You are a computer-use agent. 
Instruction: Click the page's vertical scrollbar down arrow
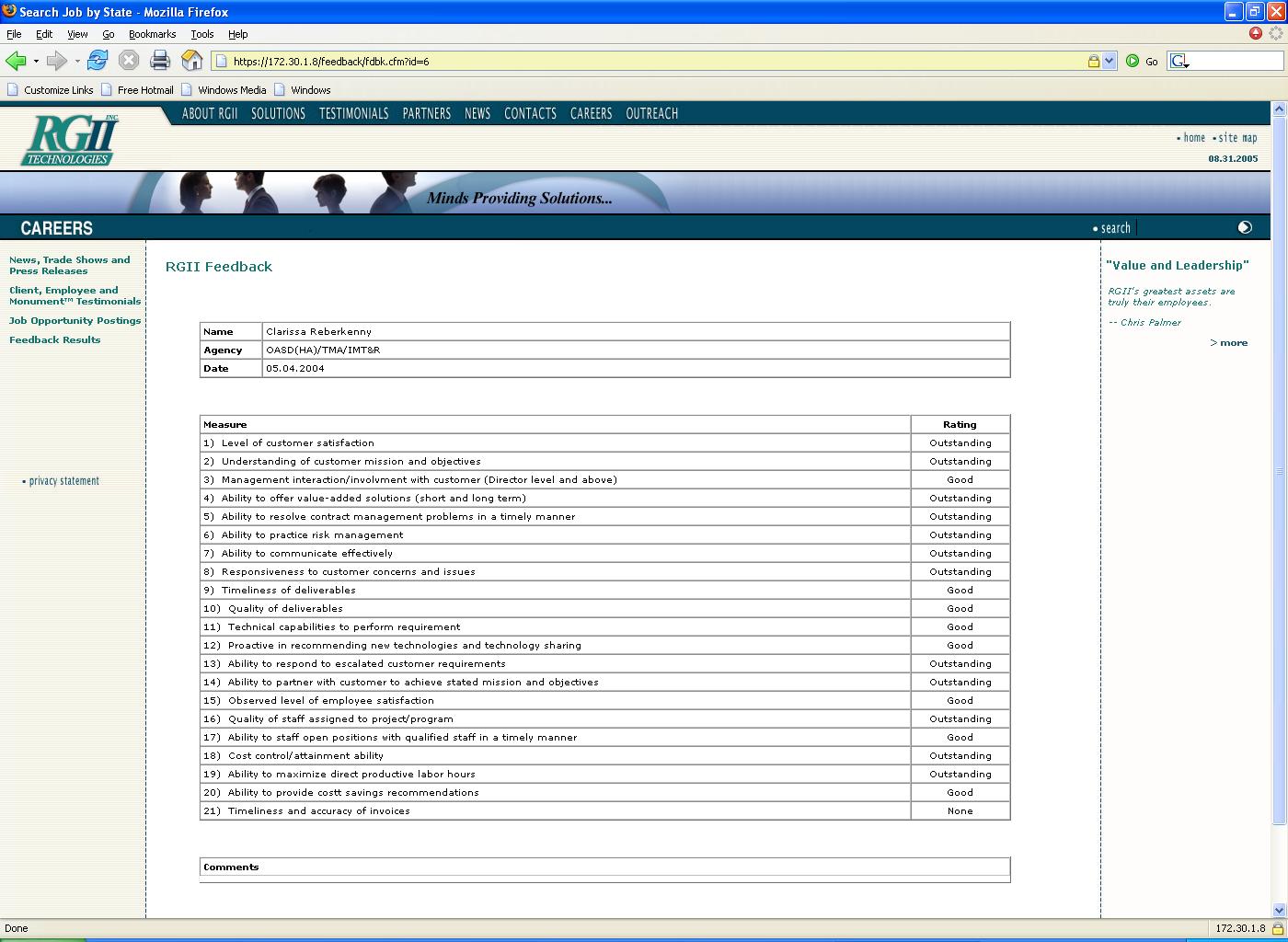[1278, 910]
